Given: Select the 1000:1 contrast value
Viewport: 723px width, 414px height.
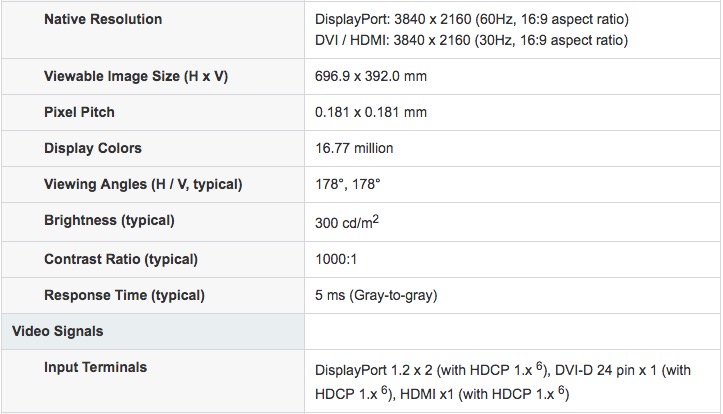Looking at the screenshot, I should tap(338, 259).
